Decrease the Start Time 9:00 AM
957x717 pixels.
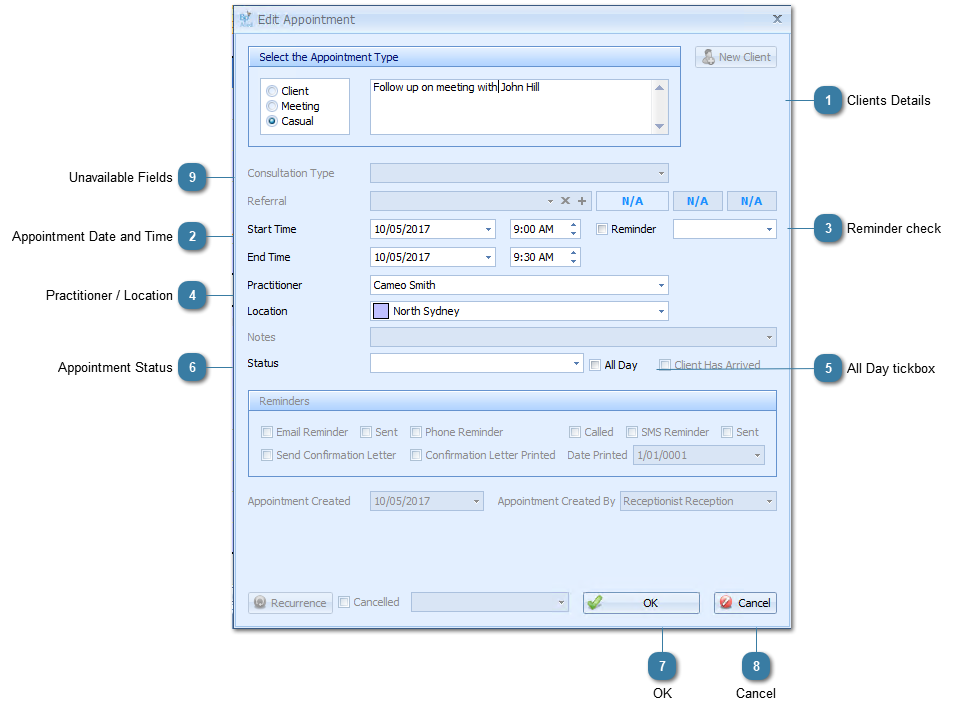(573, 234)
